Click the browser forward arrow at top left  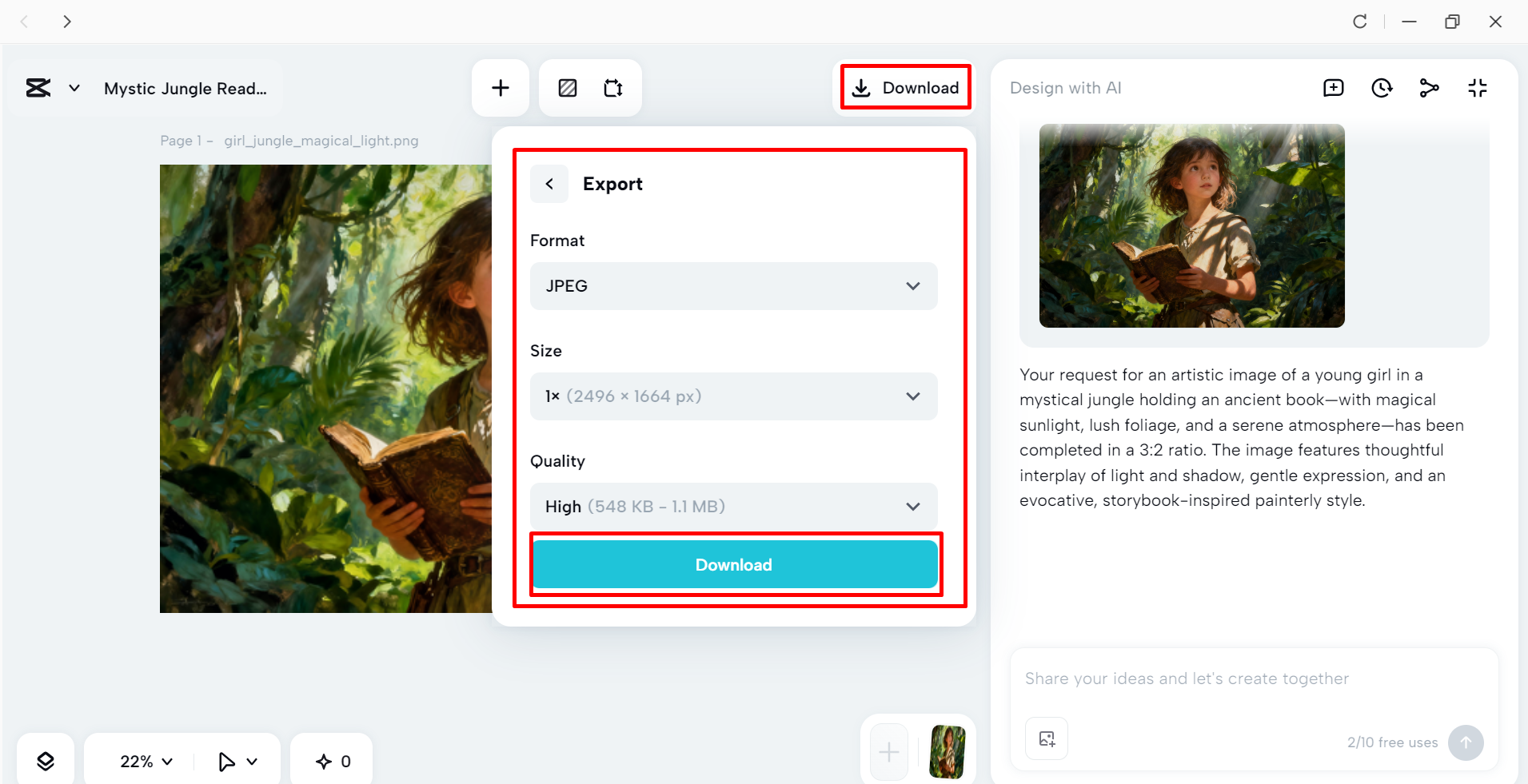click(x=67, y=22)
